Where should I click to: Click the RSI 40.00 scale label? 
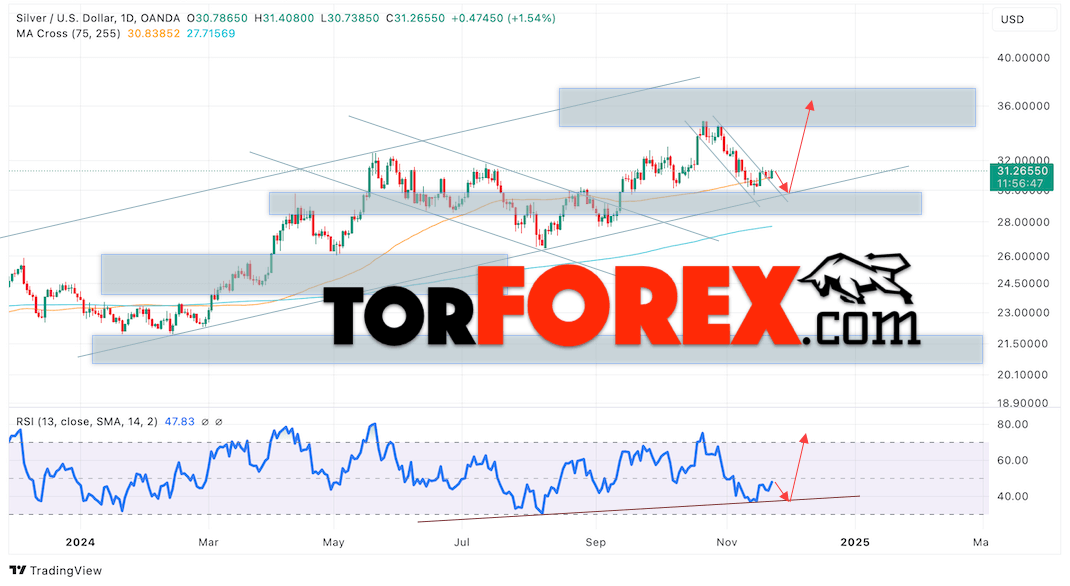tap(1012, 497)
